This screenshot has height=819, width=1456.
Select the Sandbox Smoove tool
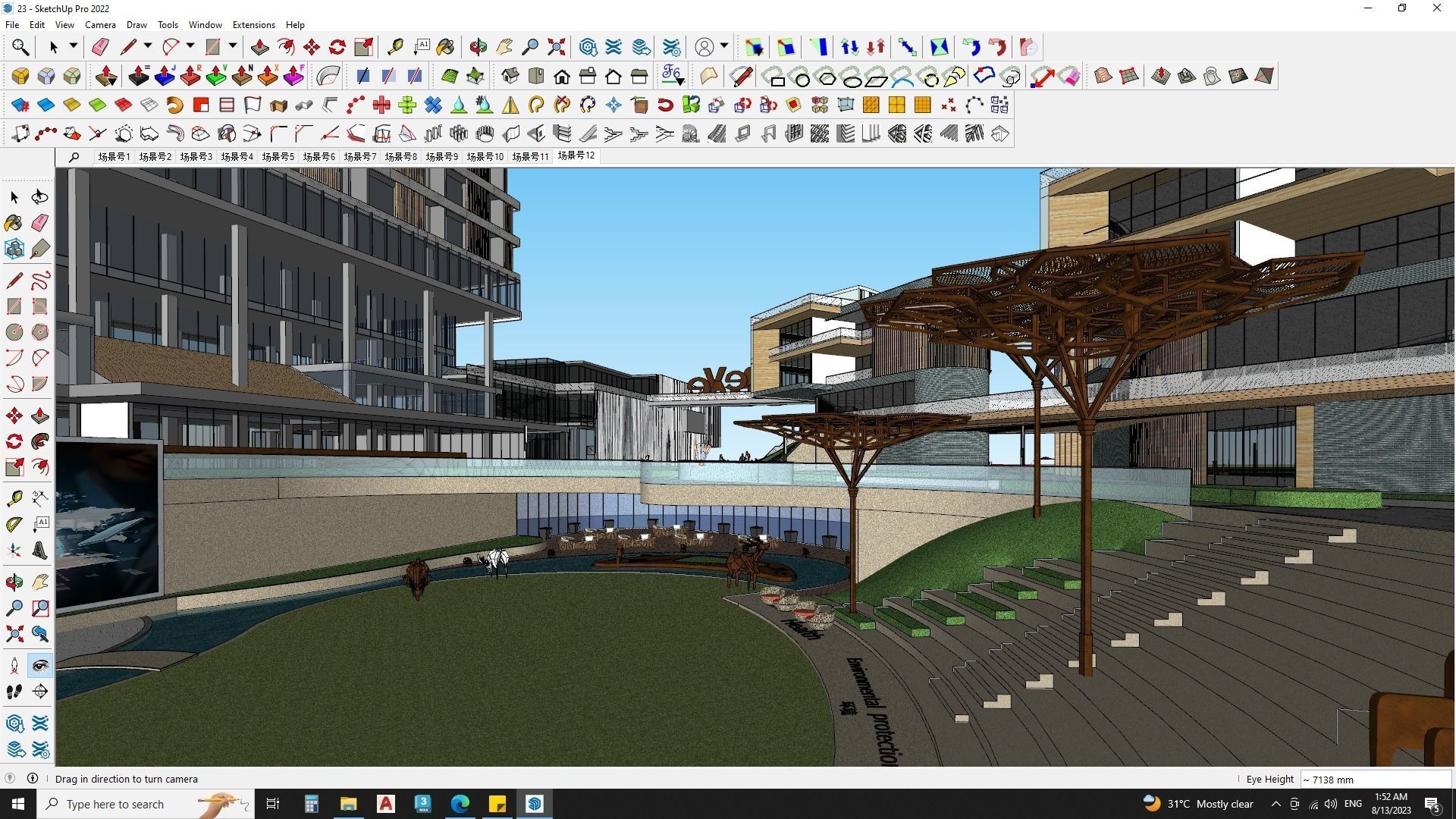coord(1161,76)
